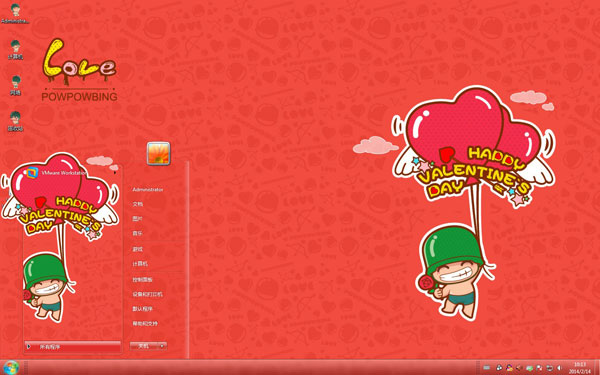Open 控制面板 in Start menu
Image resolution: width=600 pixels, height=375 pixels.
(142, 280)
